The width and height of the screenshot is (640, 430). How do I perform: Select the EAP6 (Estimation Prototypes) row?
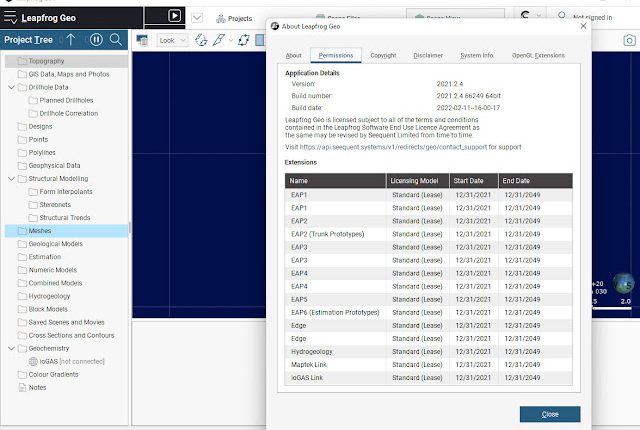tap(429, 313)
